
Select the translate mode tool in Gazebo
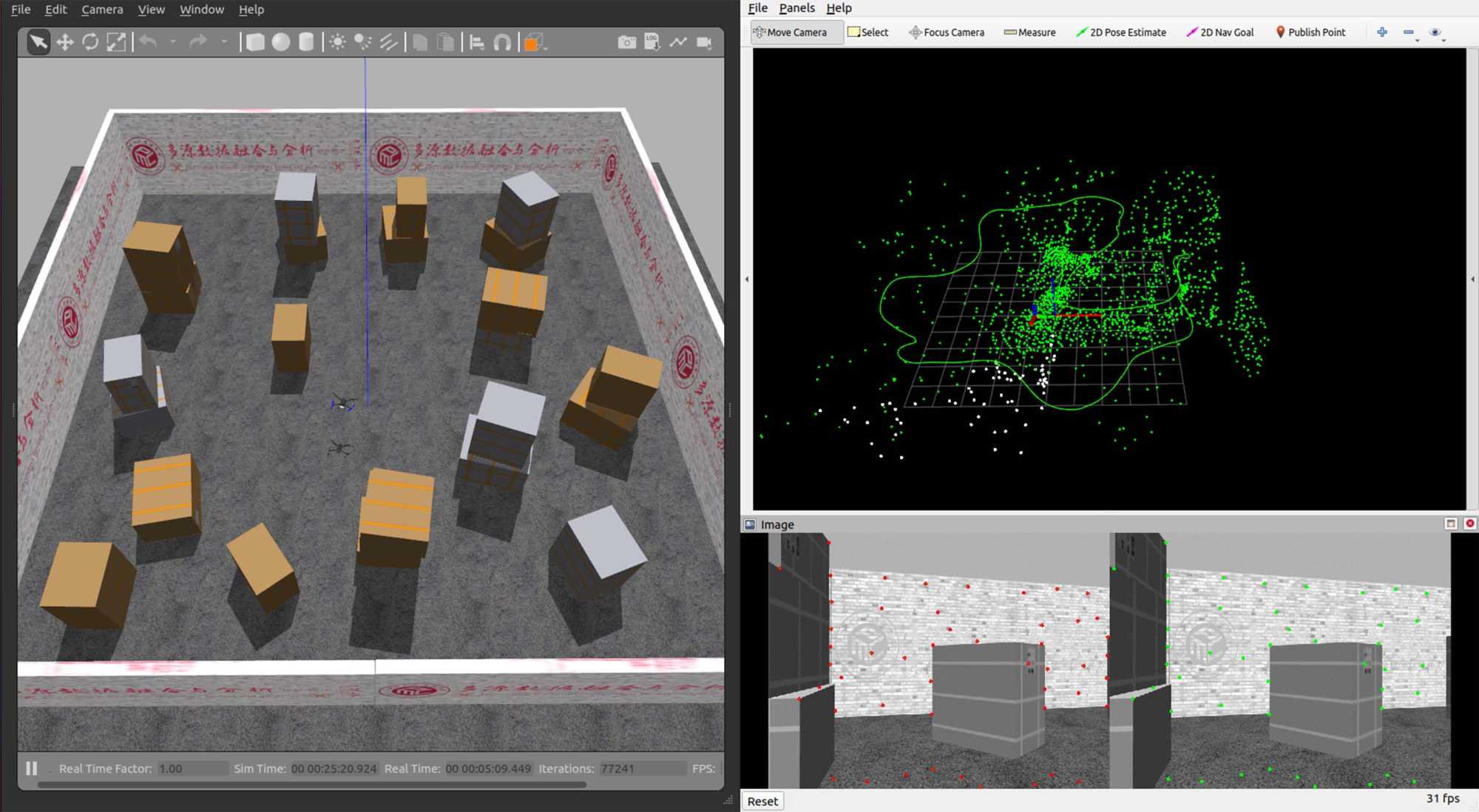(x=65, y=42)
